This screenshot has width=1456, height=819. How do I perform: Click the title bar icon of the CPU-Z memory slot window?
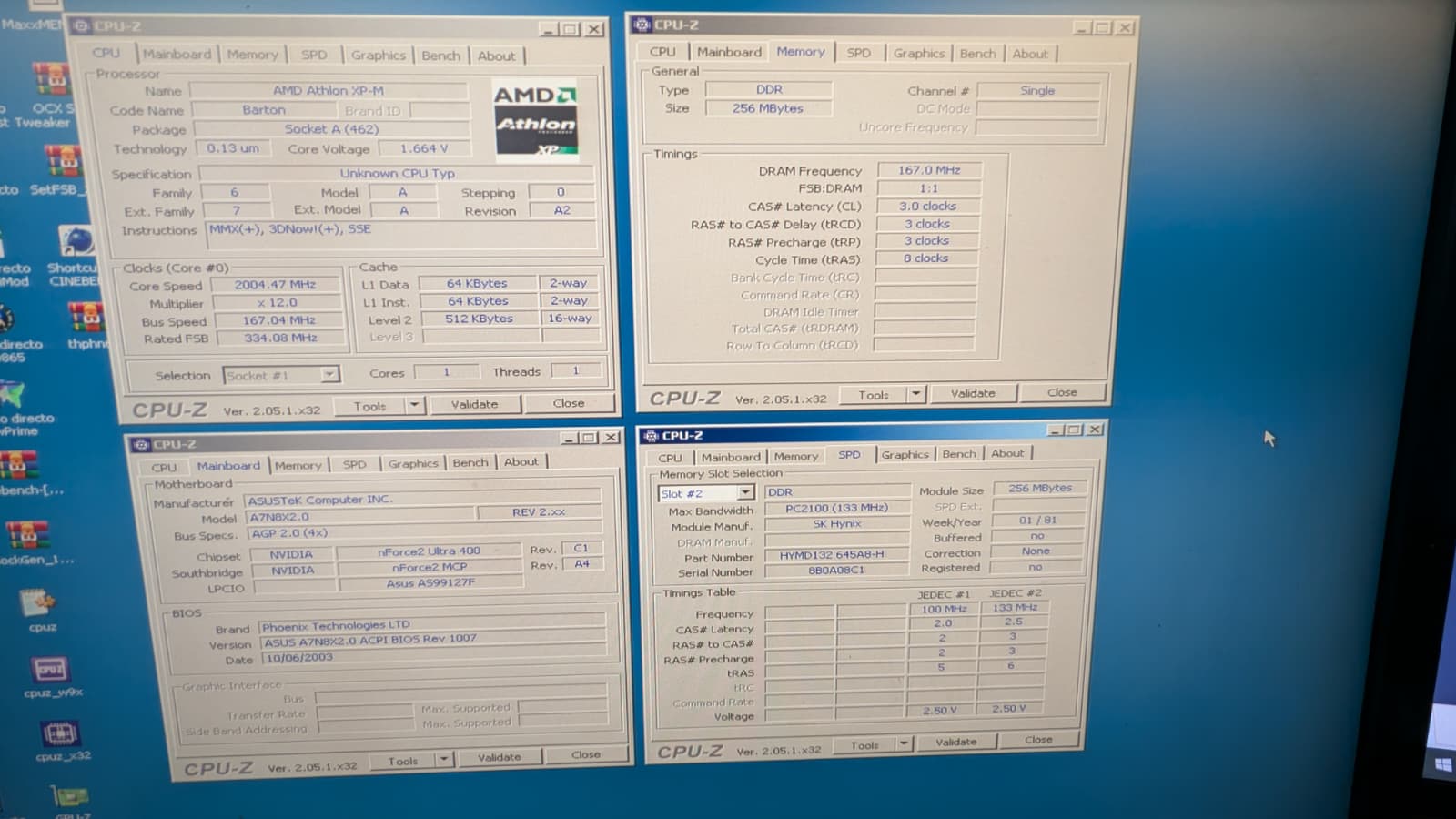[650, 436]
